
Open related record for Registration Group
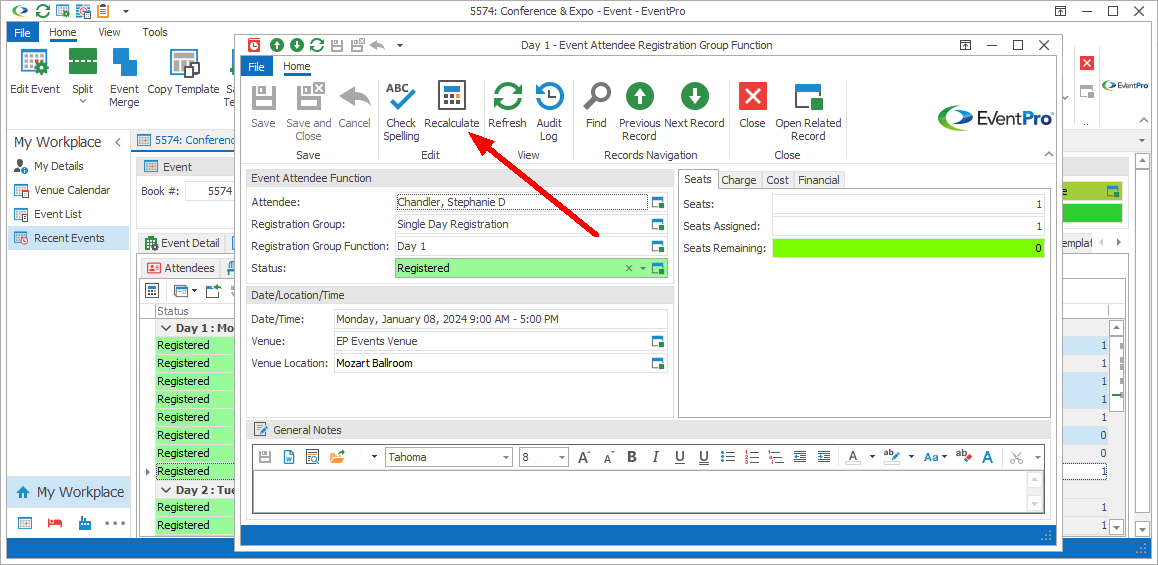(658, 224)
